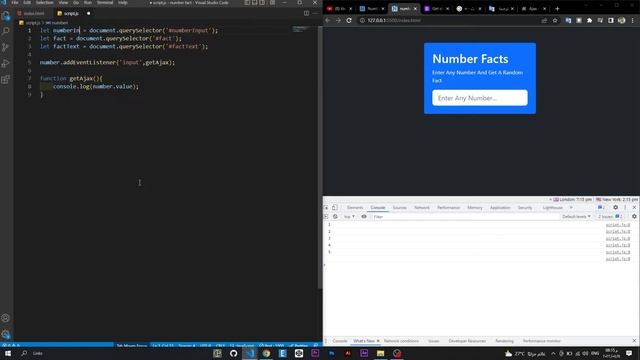Open Rendering drawer tab
Image resolution: width=640 pixels, height=360 pixels.
504,341
